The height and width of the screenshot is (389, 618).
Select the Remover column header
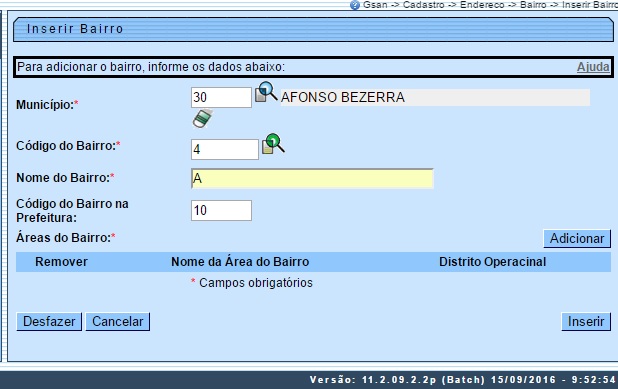coord(61,262)
